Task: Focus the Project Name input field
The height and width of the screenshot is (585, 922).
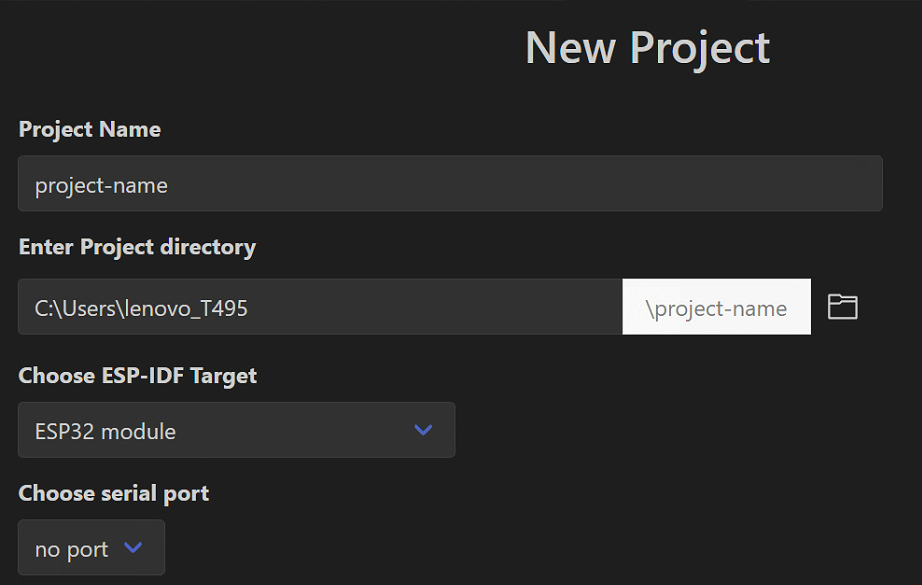Action: [450, 183]
